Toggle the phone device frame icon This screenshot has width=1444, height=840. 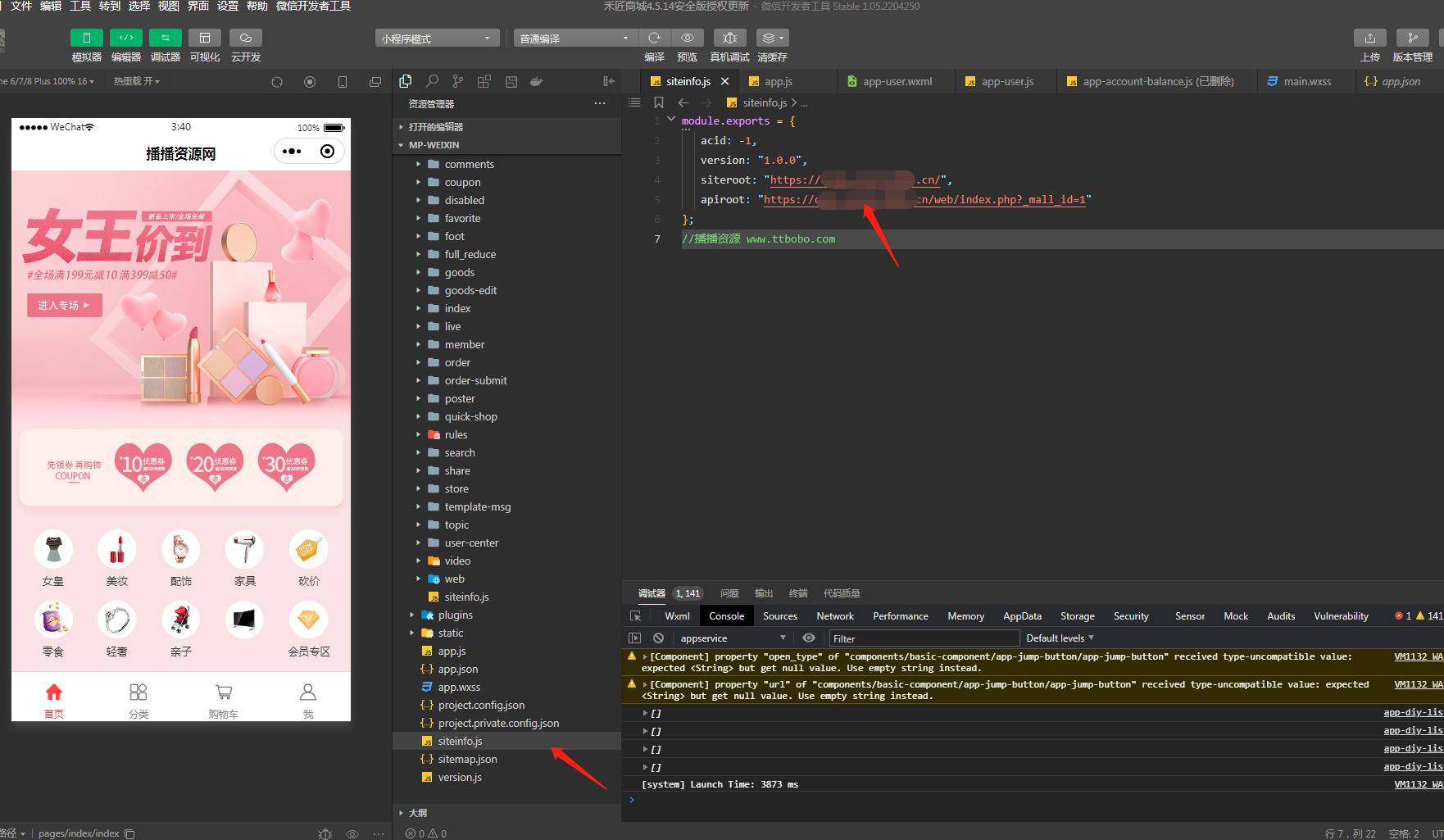point(343,81)
